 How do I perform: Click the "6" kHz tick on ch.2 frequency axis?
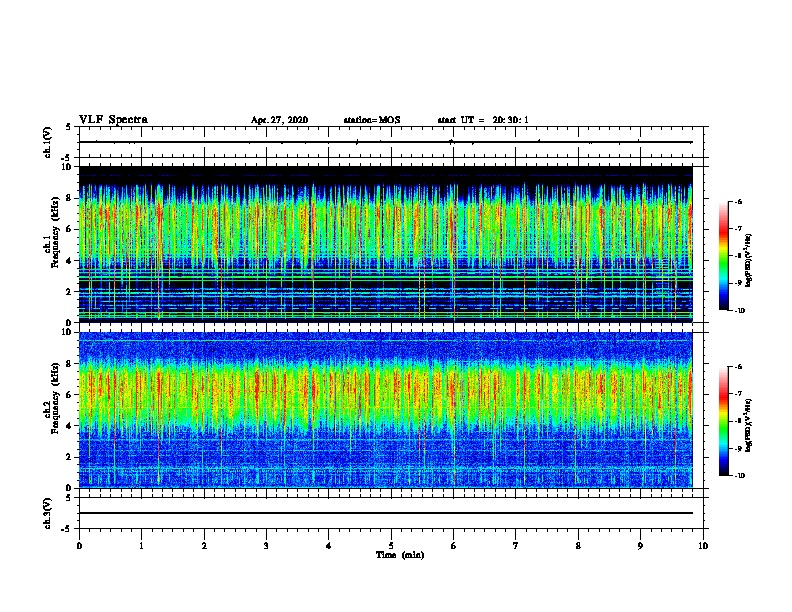click(70, 395)
